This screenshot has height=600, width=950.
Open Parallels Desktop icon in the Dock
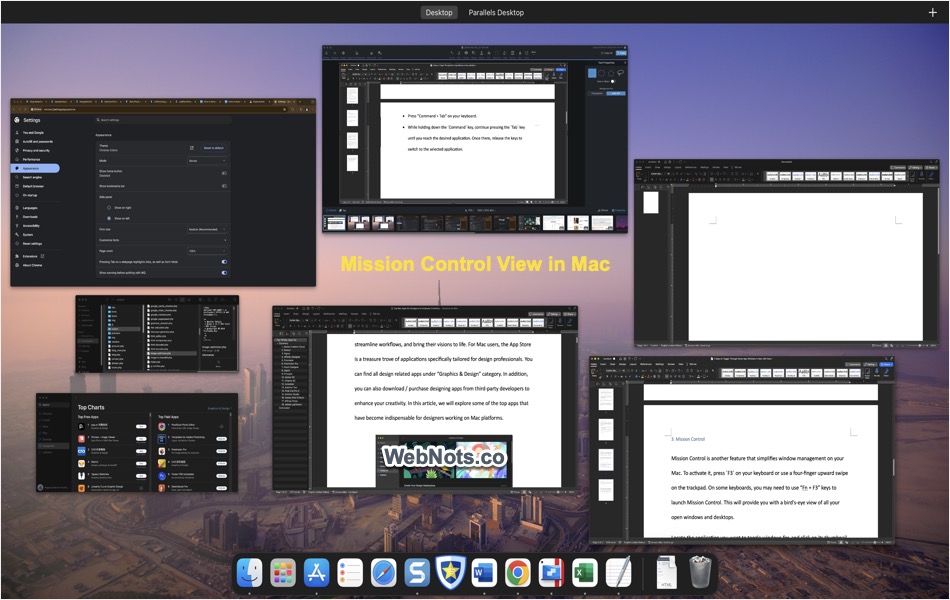[551, 573]
